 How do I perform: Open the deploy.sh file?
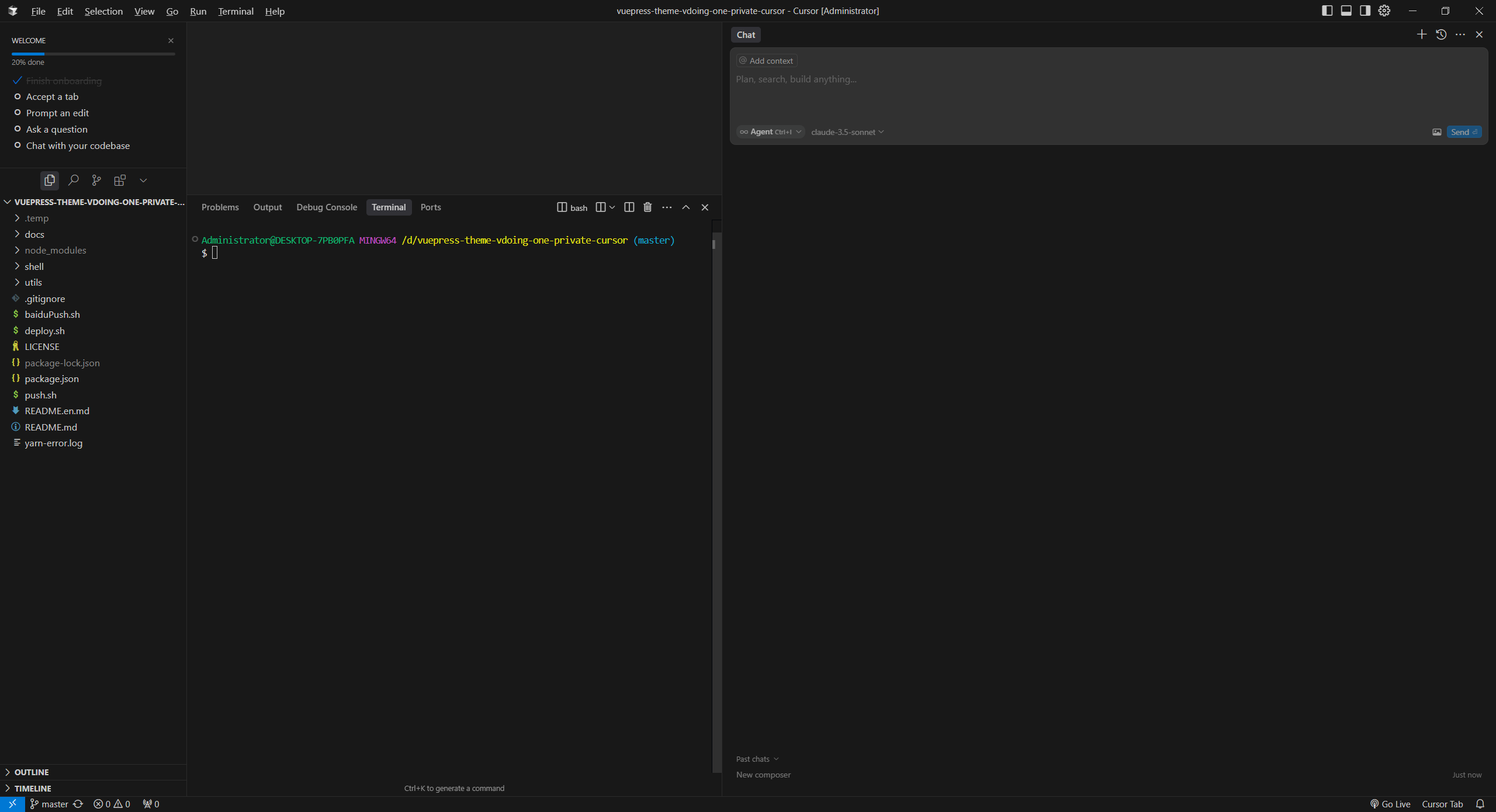point(93,331)
